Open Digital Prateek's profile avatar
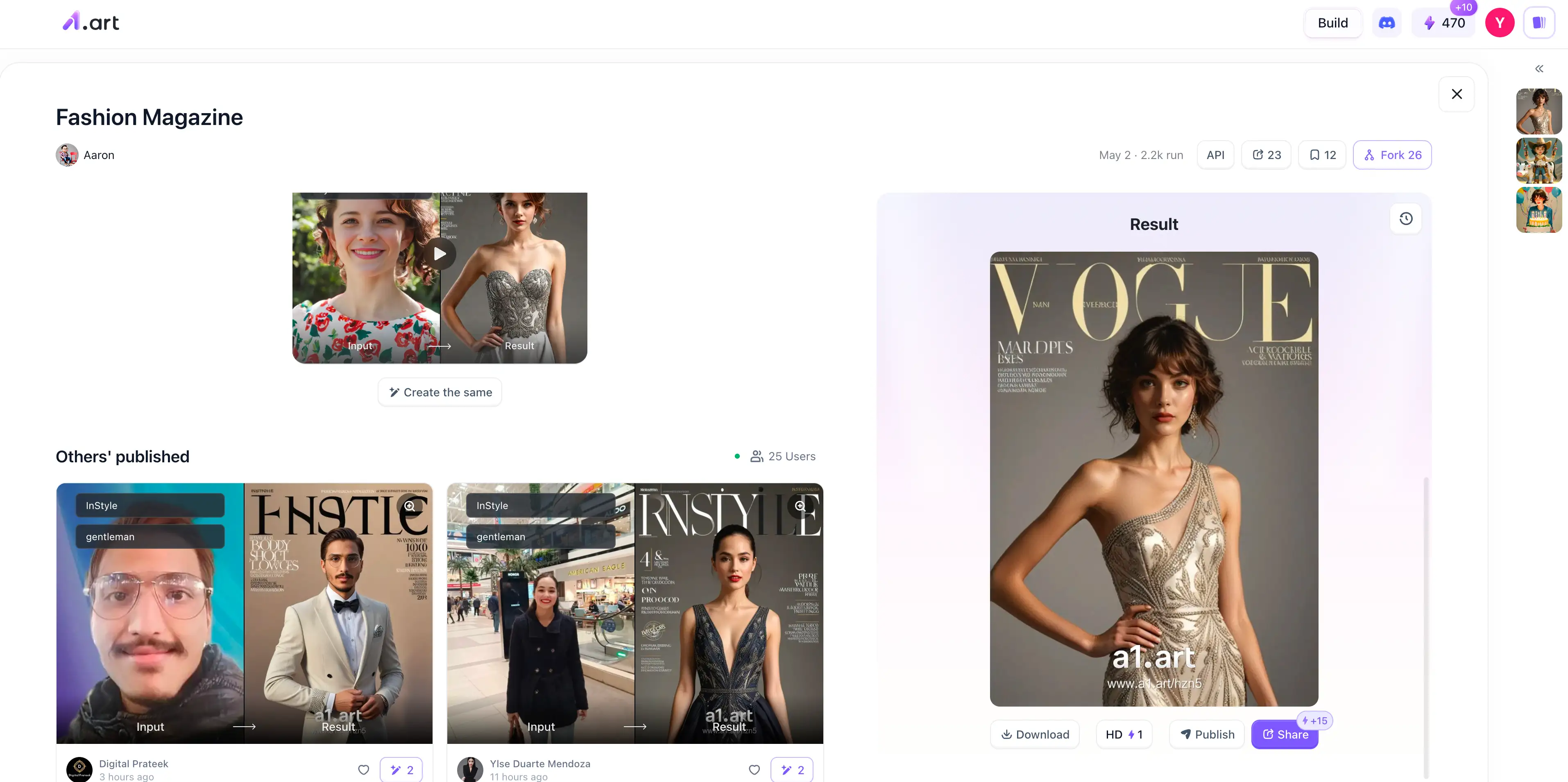1568x782 pixels. pos(79,770)
